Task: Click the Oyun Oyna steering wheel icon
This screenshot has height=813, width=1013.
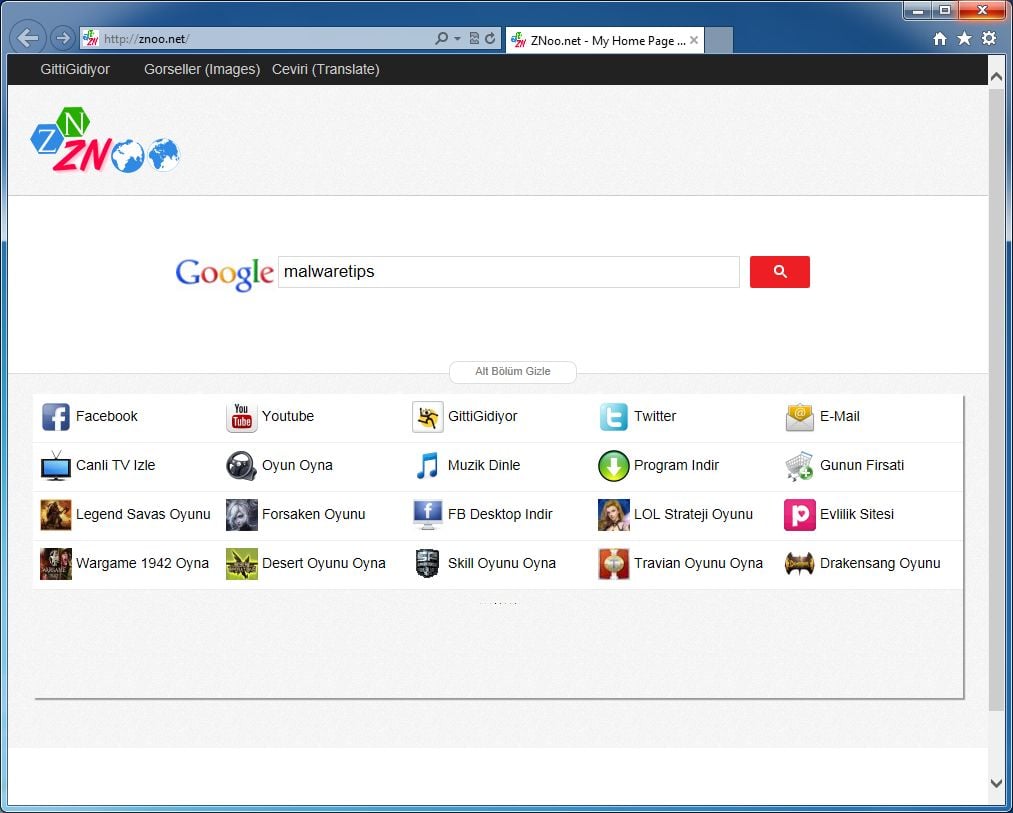Action: [x=242, y=466]
